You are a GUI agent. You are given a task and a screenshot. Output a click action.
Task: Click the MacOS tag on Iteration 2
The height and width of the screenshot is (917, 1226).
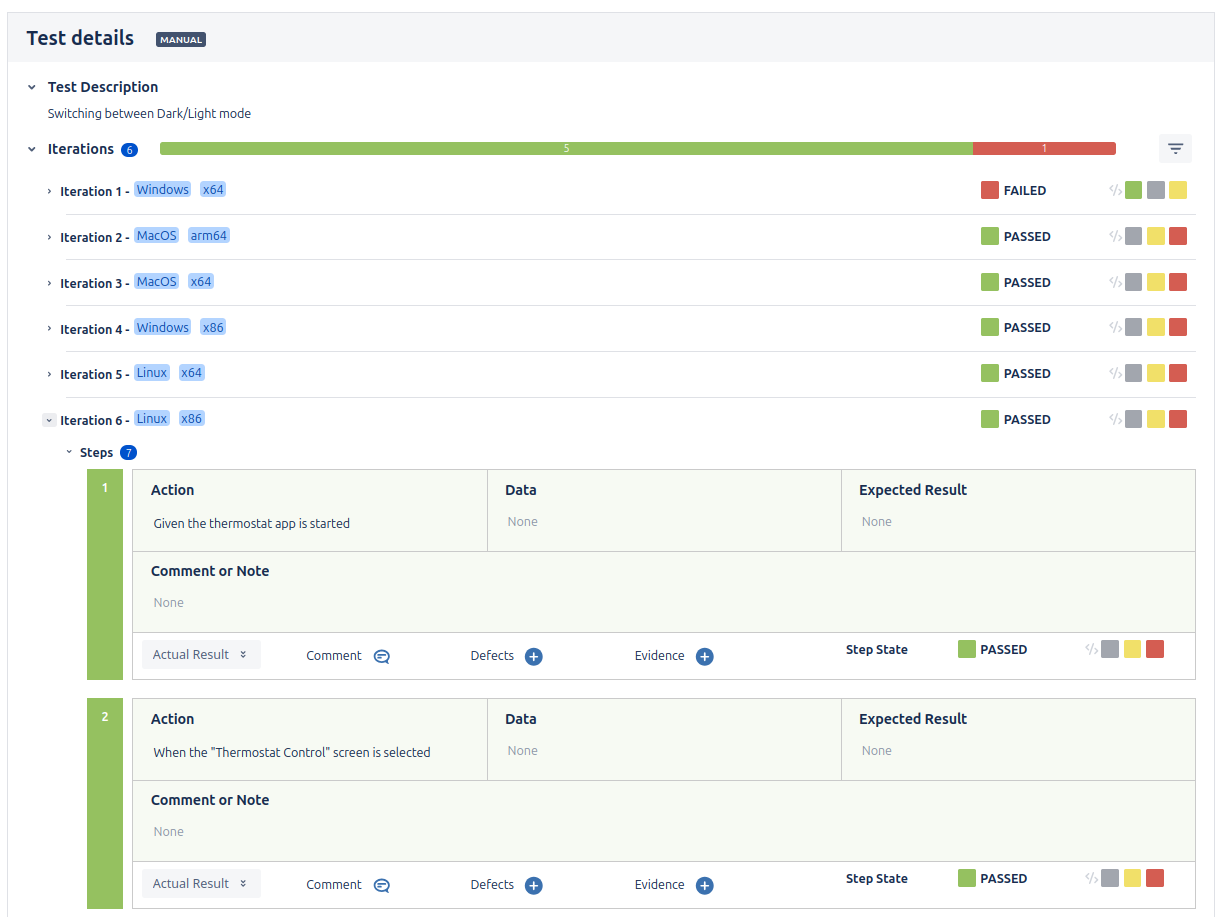(x=156, y=236)
